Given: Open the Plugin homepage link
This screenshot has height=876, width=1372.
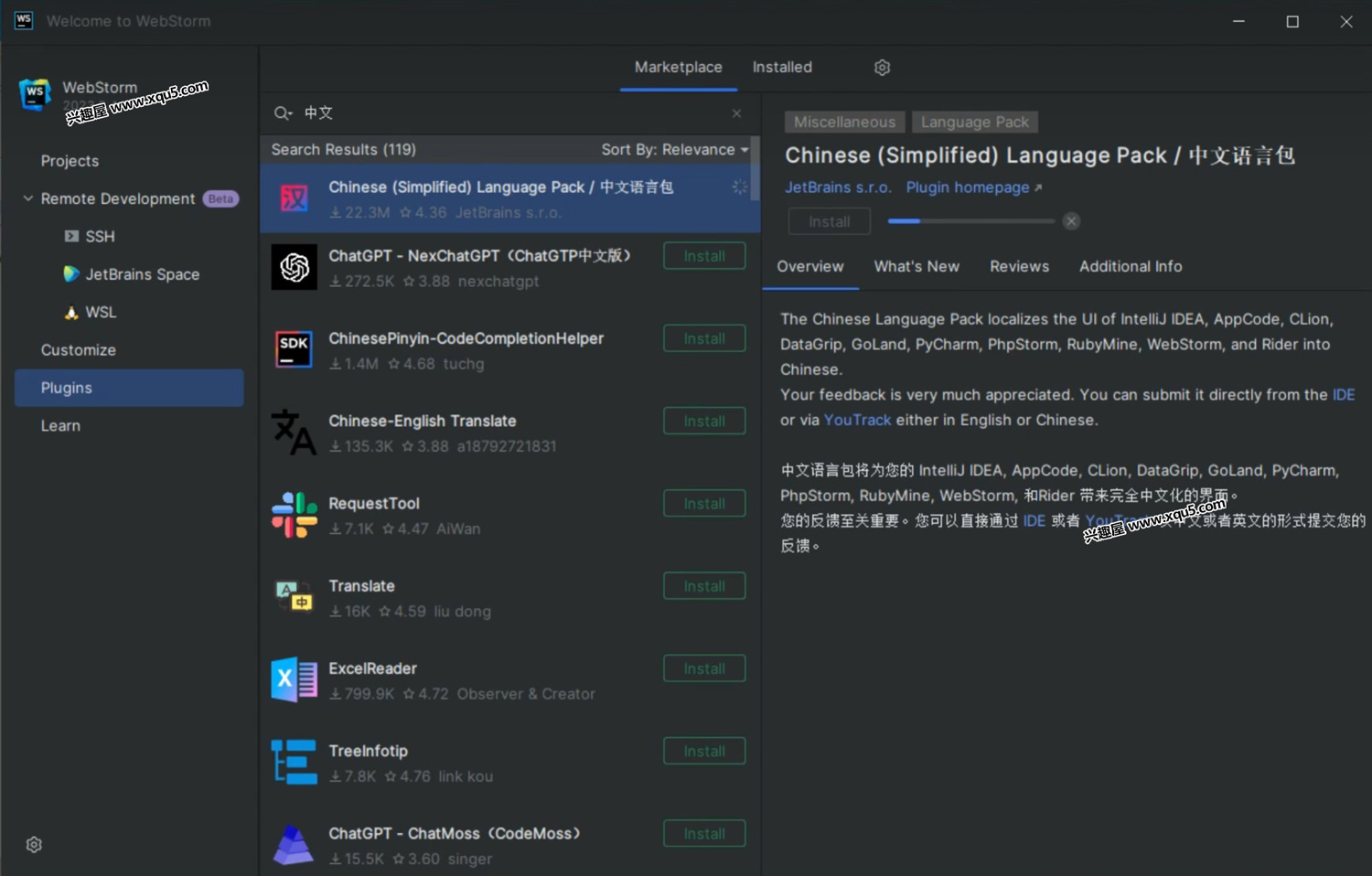Looking at the screenshot, I should 973,187.
